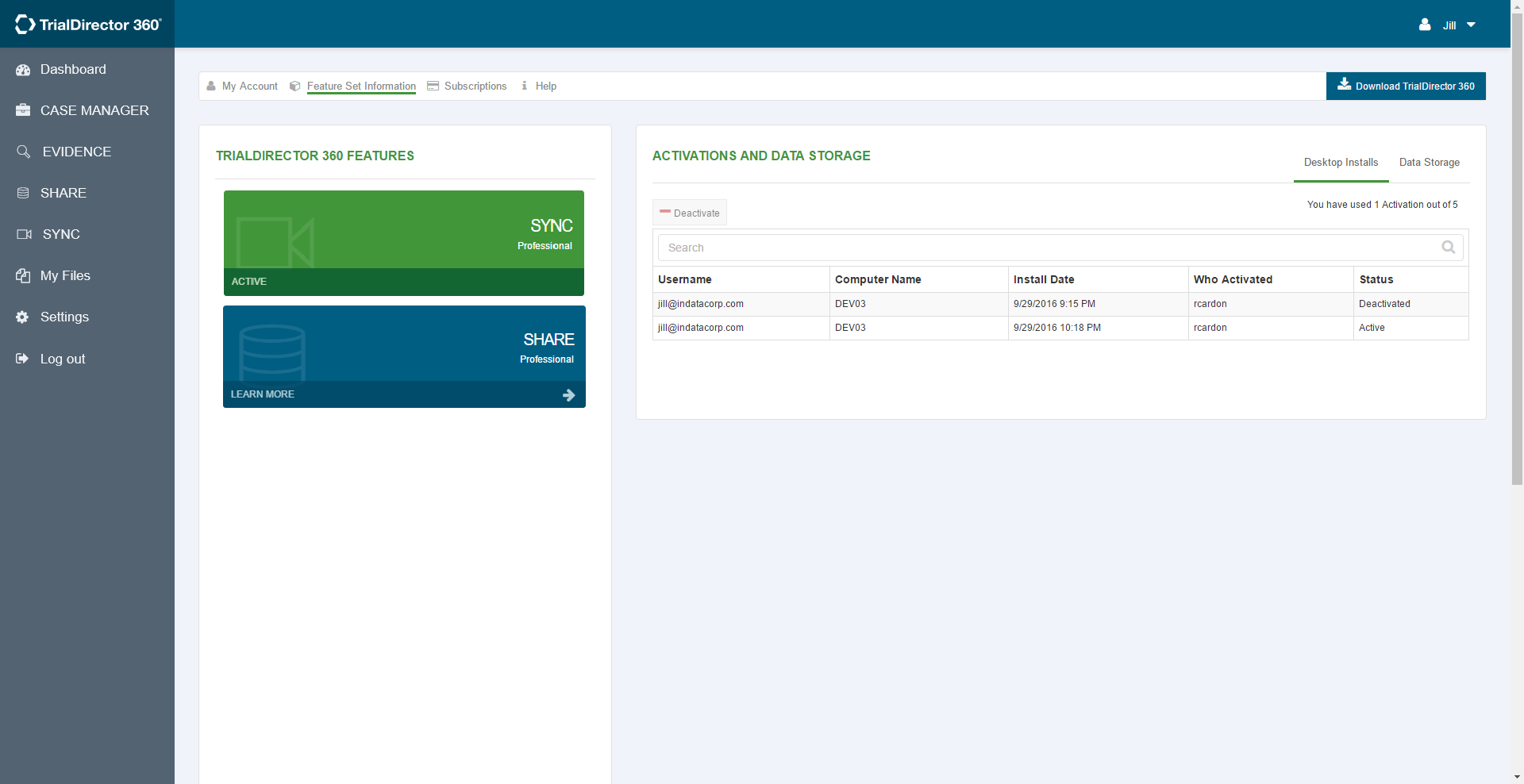This screenshot has width=1524, height=784.
Task: Sort by the Status column header
Action: click(x=1410, y=279)
